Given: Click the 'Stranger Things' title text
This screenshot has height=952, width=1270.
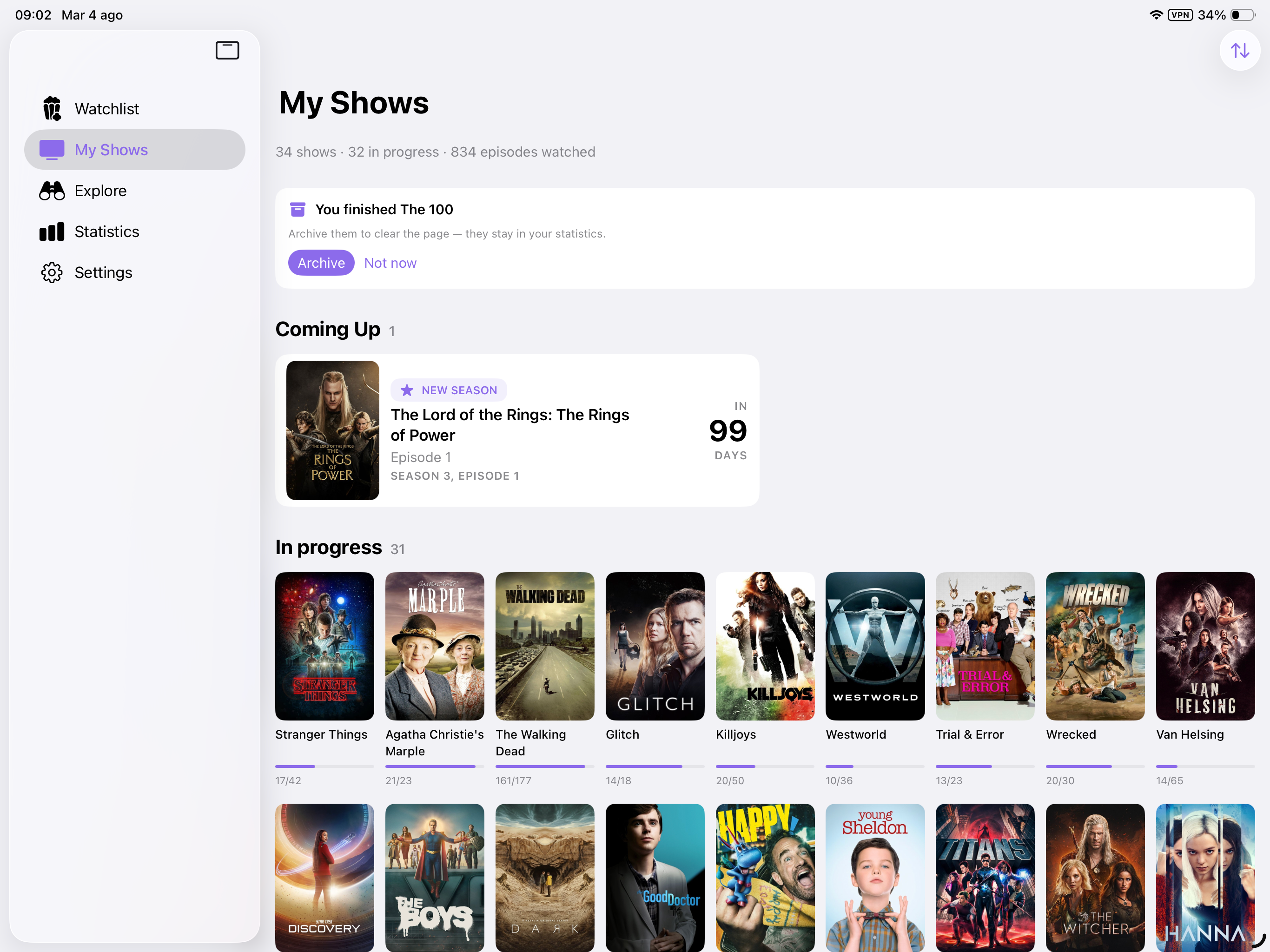Looking at the screenshot, I should pos(321,734).
